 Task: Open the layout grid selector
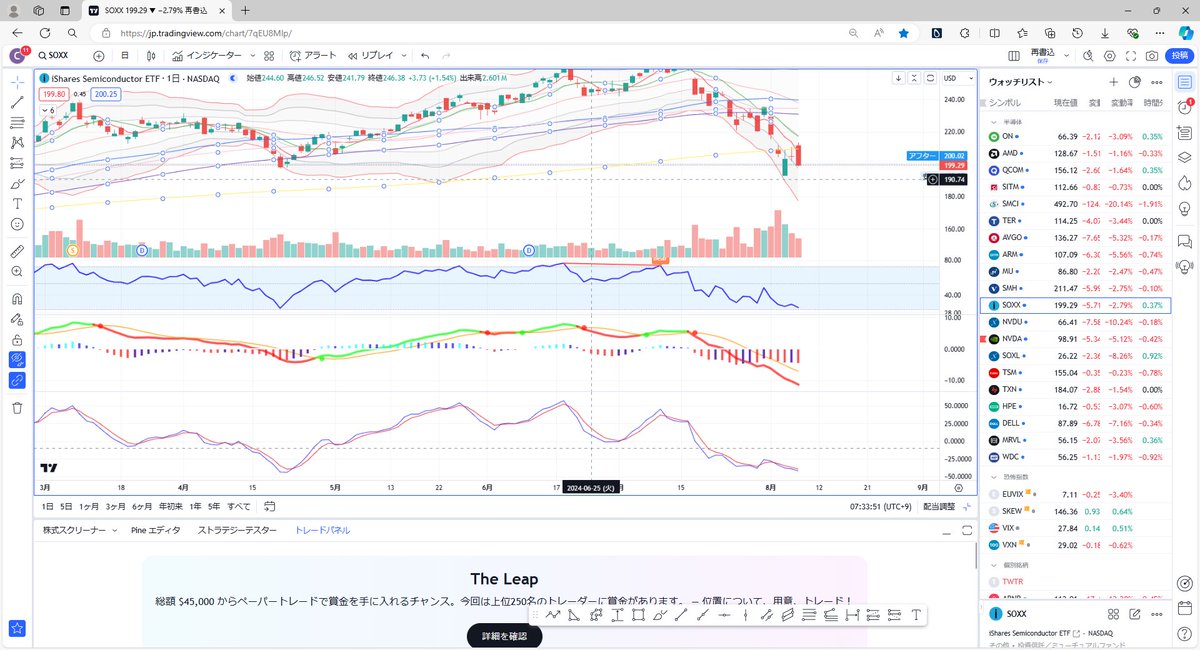coord(1014,56)
